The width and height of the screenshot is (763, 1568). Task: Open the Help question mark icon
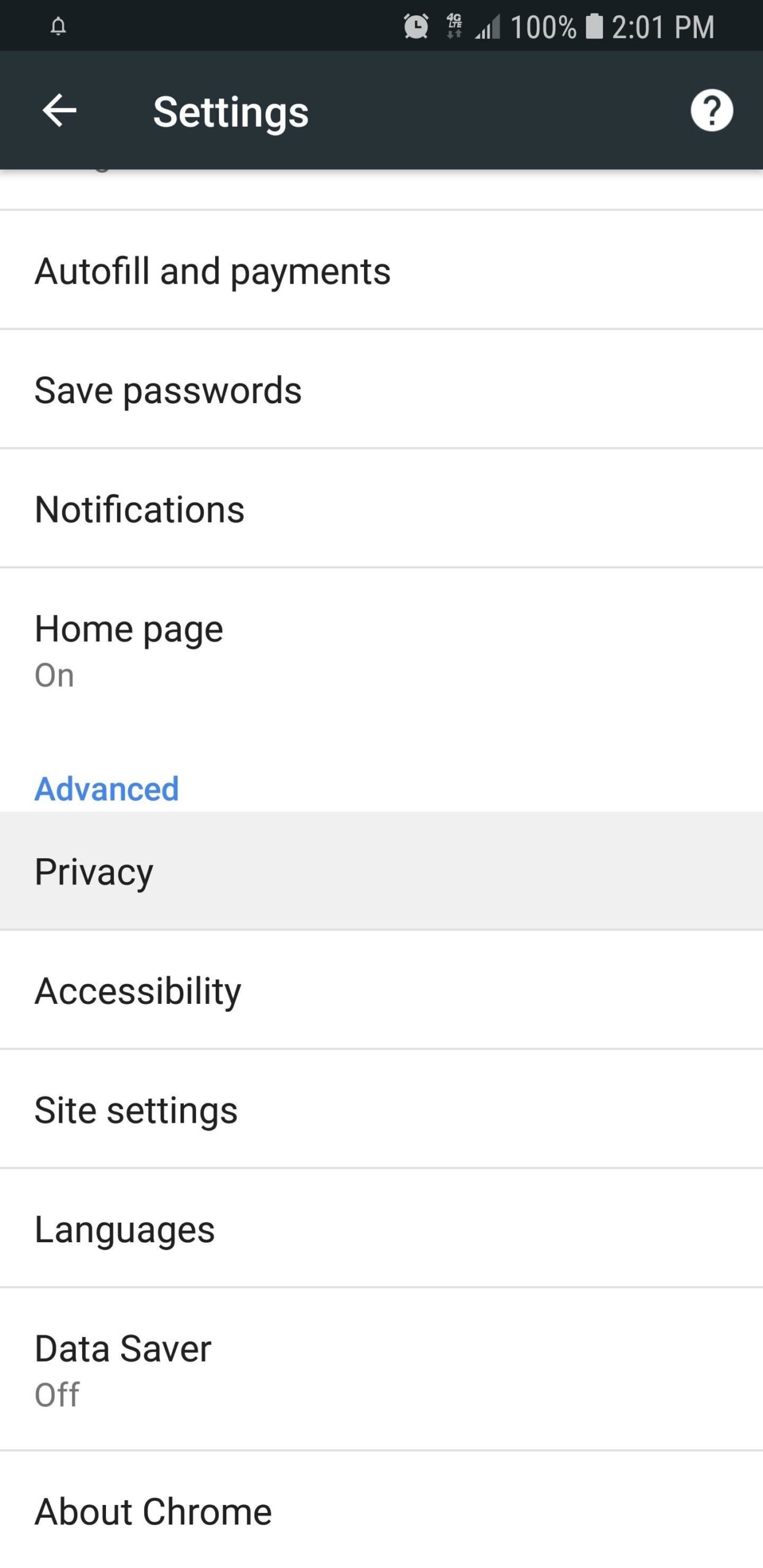(x=712, y=110)
